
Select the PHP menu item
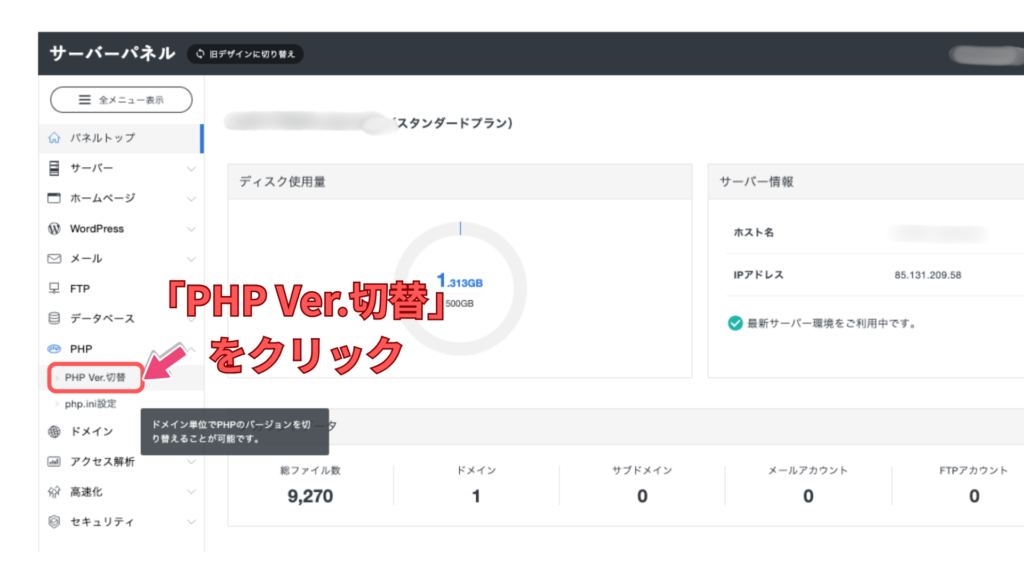click(x=81, y=349)
